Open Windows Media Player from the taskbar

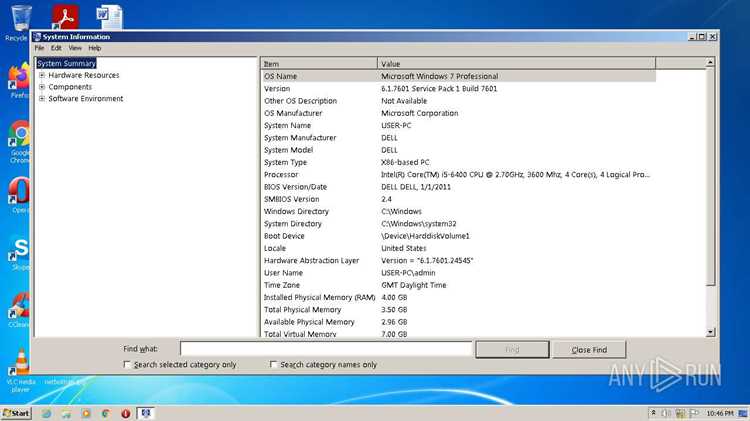click(86, 413)
